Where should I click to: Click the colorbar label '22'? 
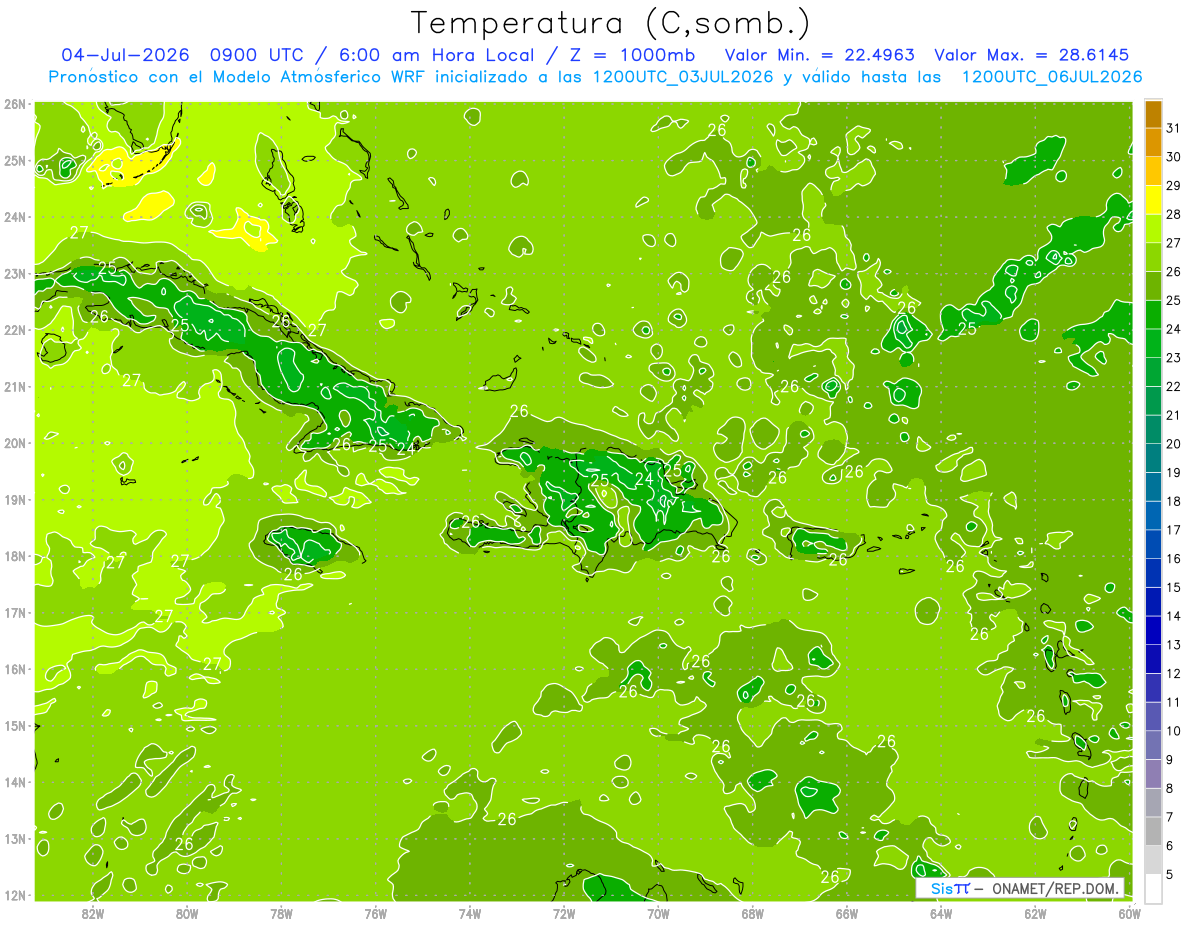(1173, 387)
